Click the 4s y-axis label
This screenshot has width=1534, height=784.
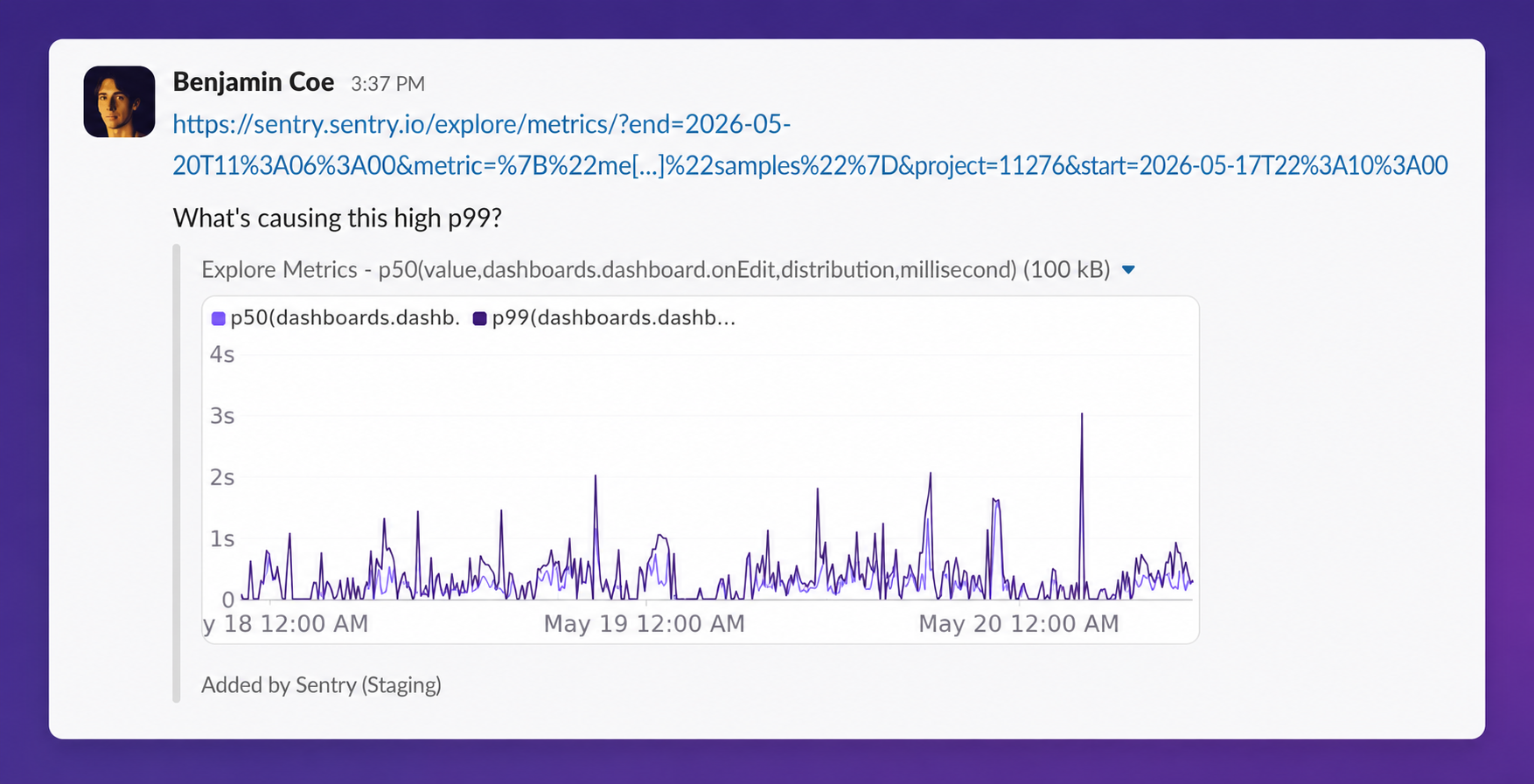pos(222,355)
